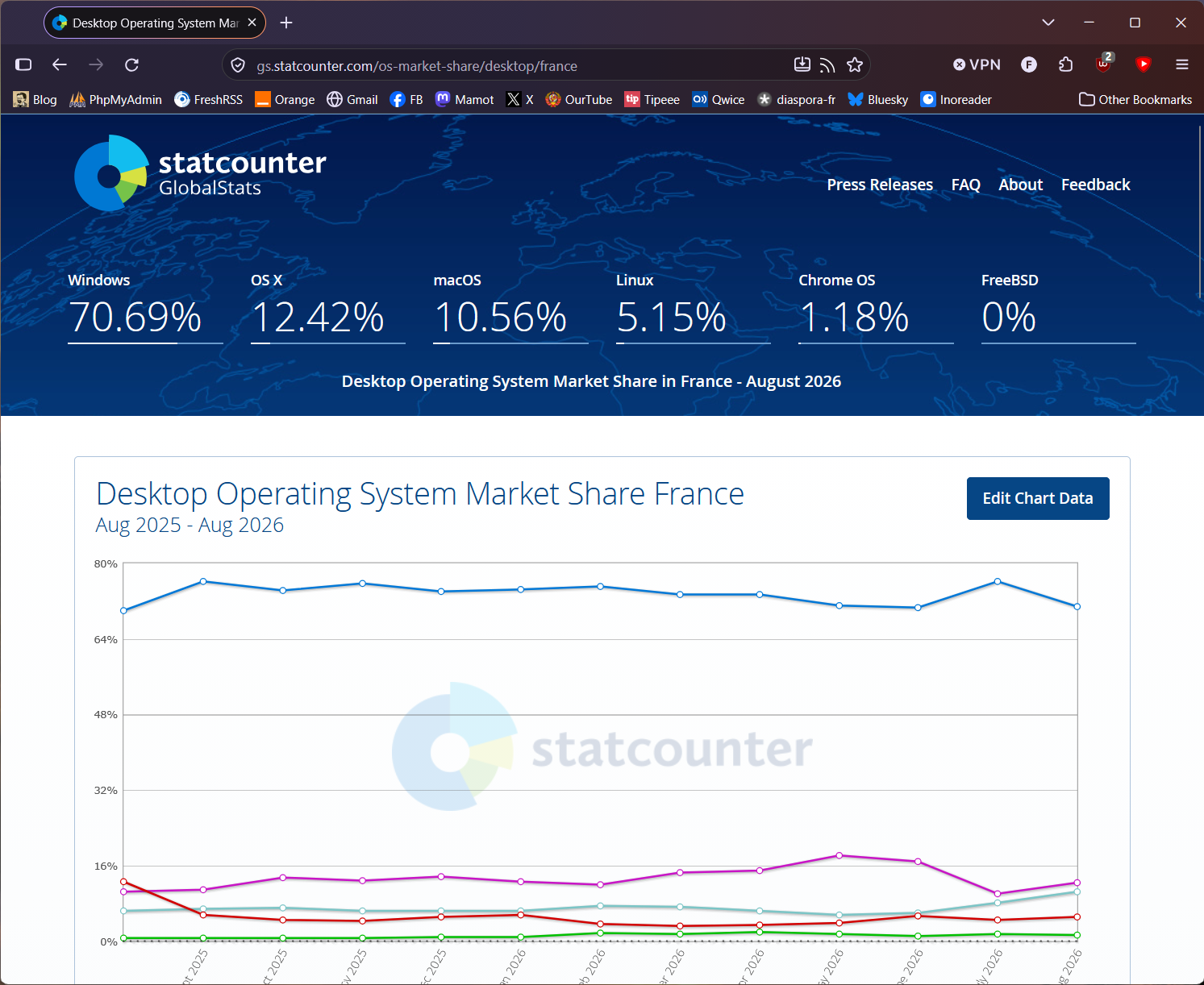
Task: Open the RSS feed icon in address bar
Action: point(827,65)
